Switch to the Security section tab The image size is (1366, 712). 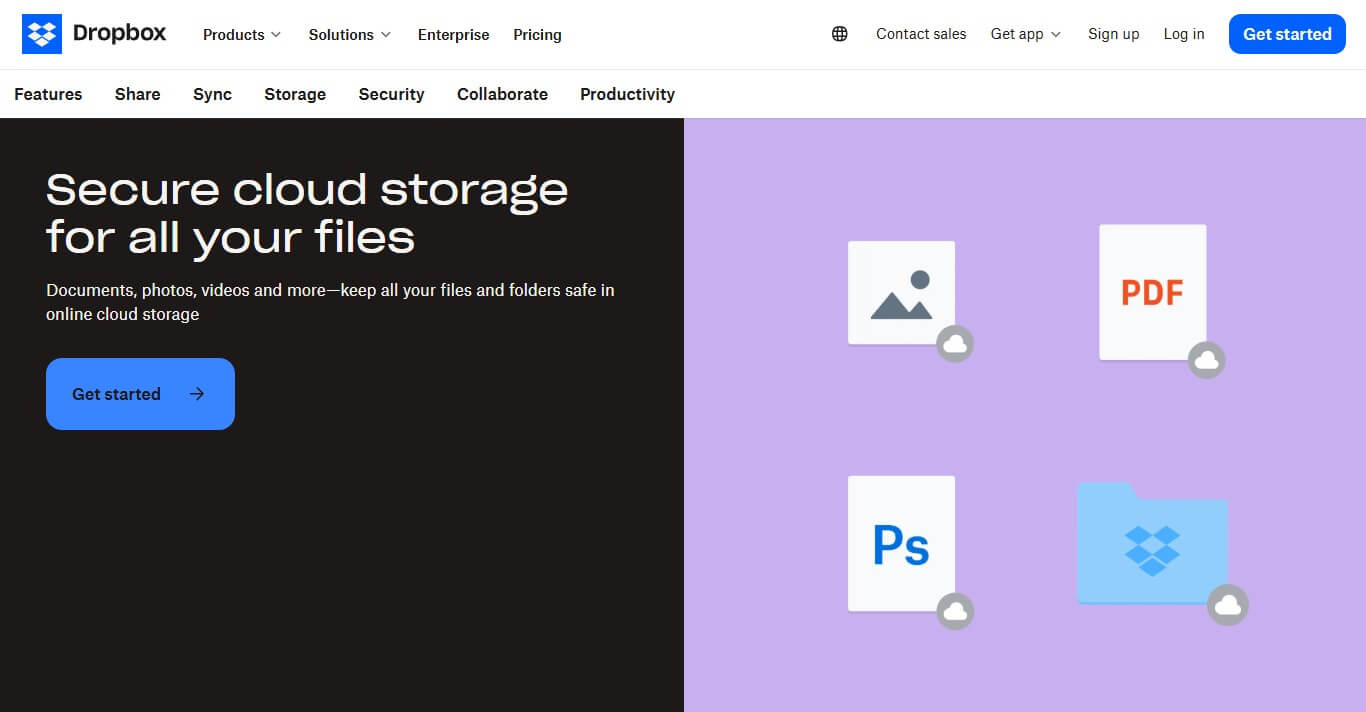(x=391, y=94)
